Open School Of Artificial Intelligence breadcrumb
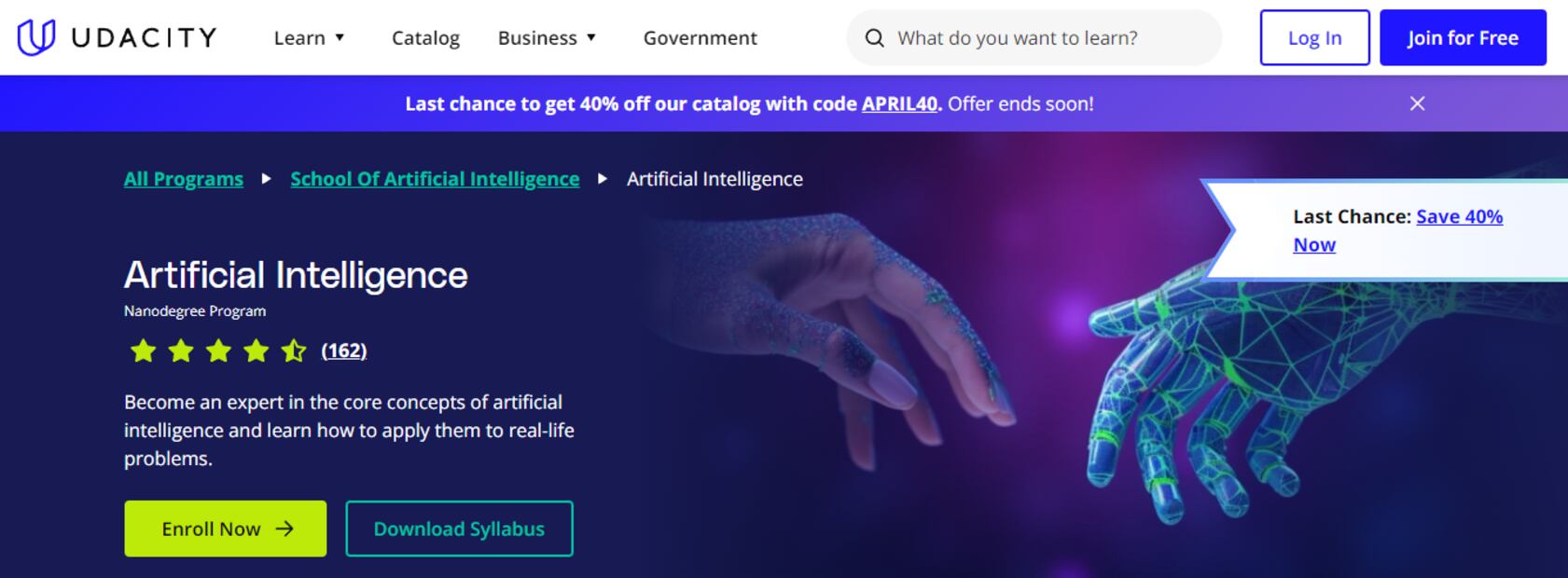The width and height of the screenshot is (1568, 578). tap(435, 179)
